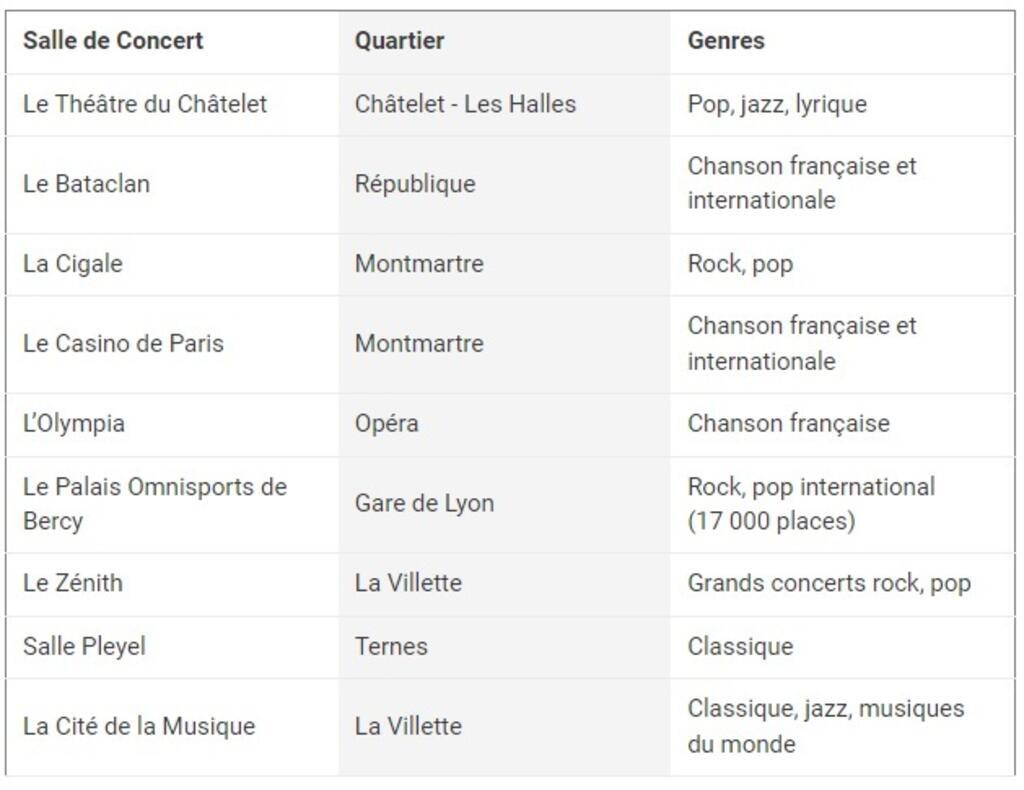This screenshot has height=790, width=1024.
Task: Select the L'Olympia venue cell
Action: 172,424
